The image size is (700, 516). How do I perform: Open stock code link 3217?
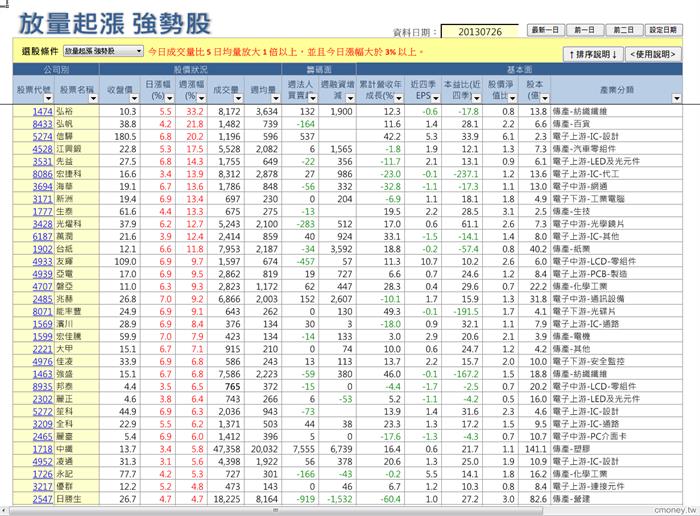pos(42,487)
